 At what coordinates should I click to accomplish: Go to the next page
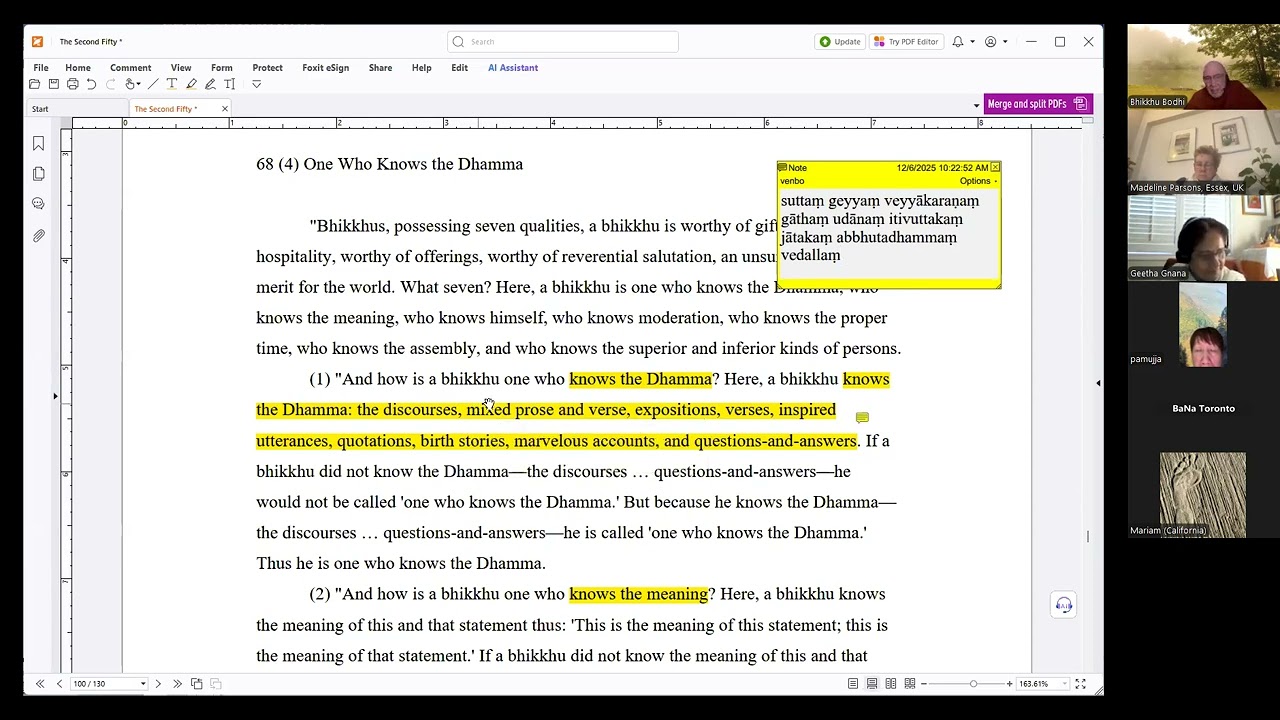point(158,684)
